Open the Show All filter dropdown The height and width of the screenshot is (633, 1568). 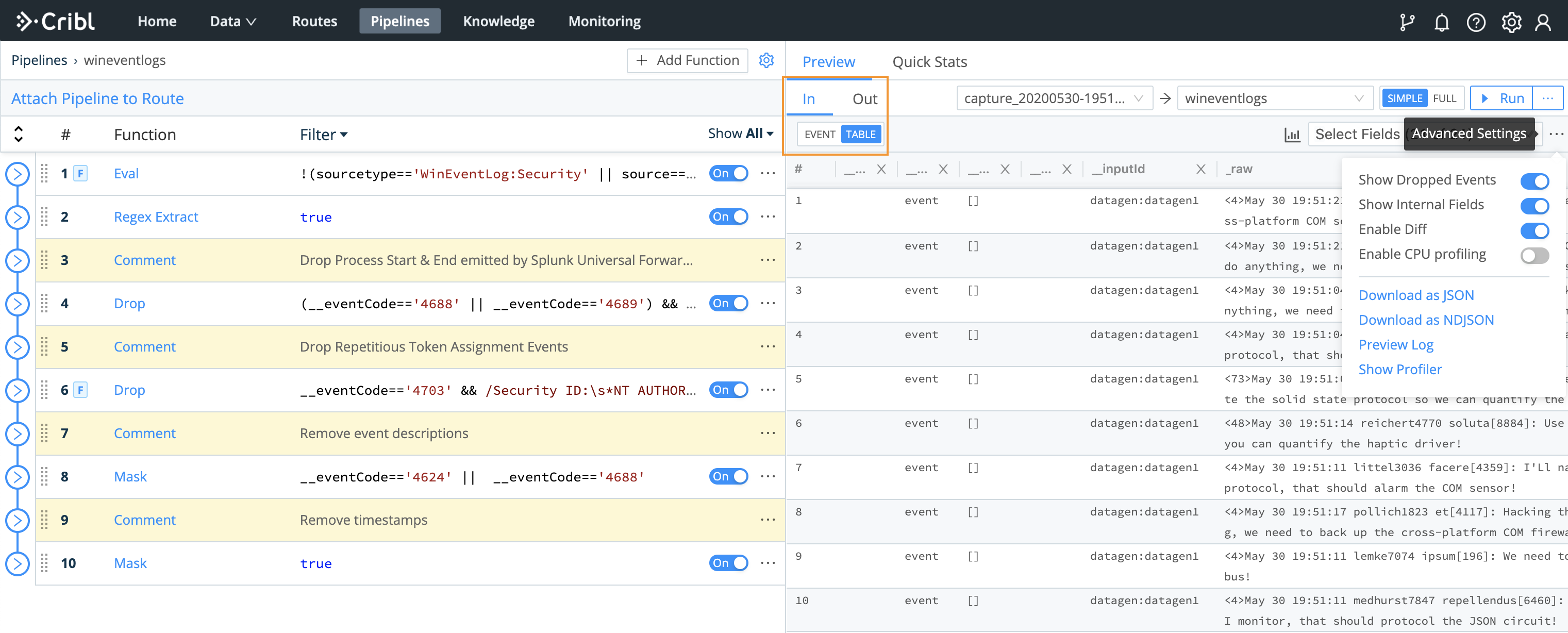[740, 134]
